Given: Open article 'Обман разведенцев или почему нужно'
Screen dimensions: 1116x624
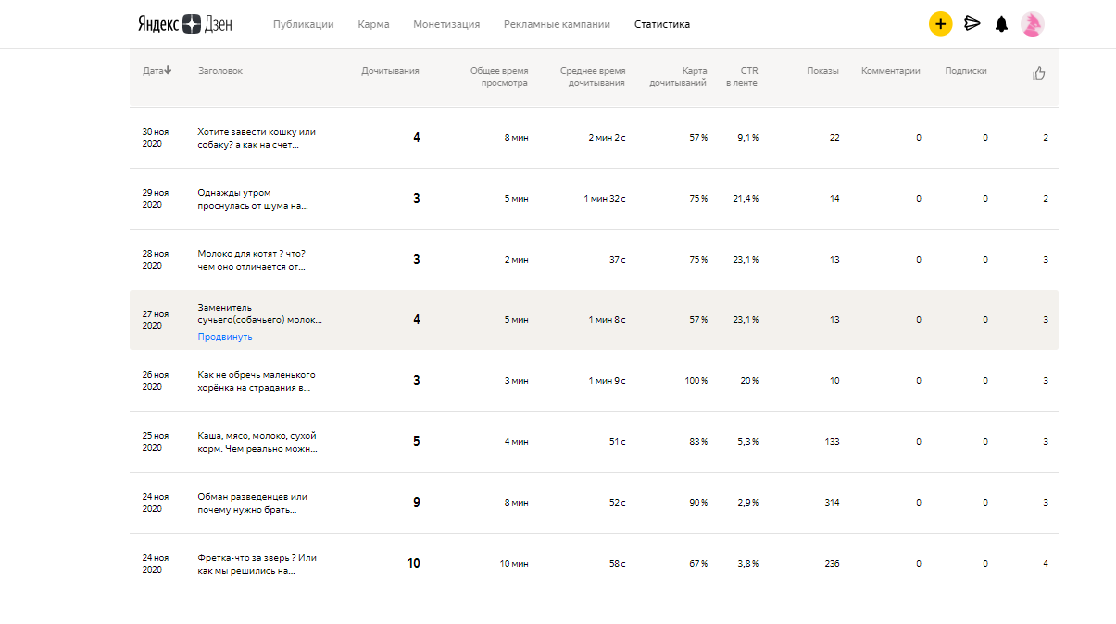Looking at the screenshot, I should [252, 503].
